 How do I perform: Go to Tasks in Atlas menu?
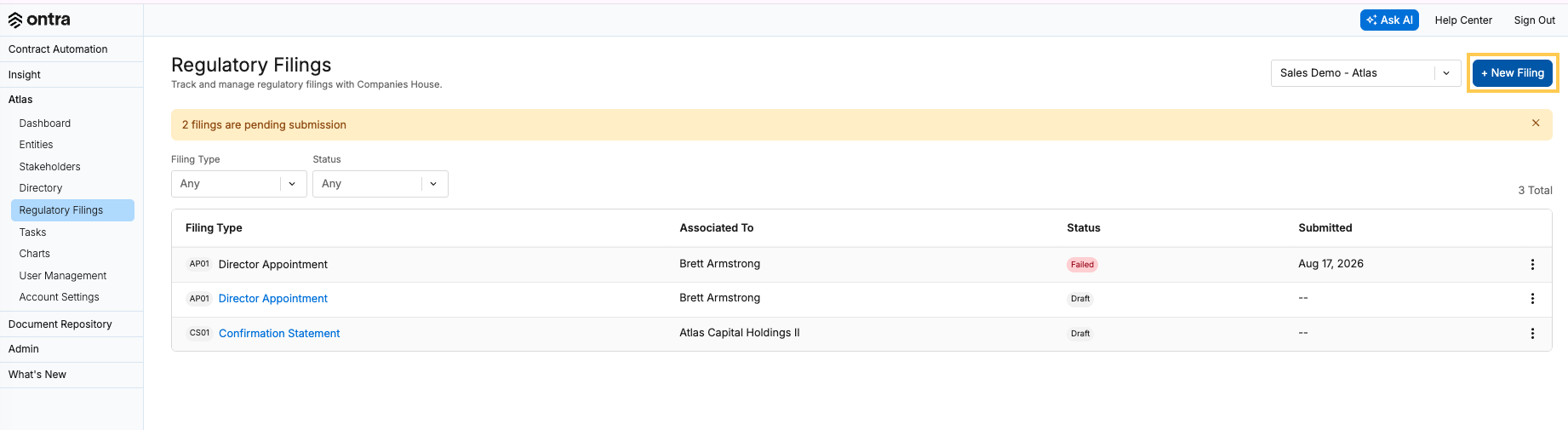tap(33, 232)
